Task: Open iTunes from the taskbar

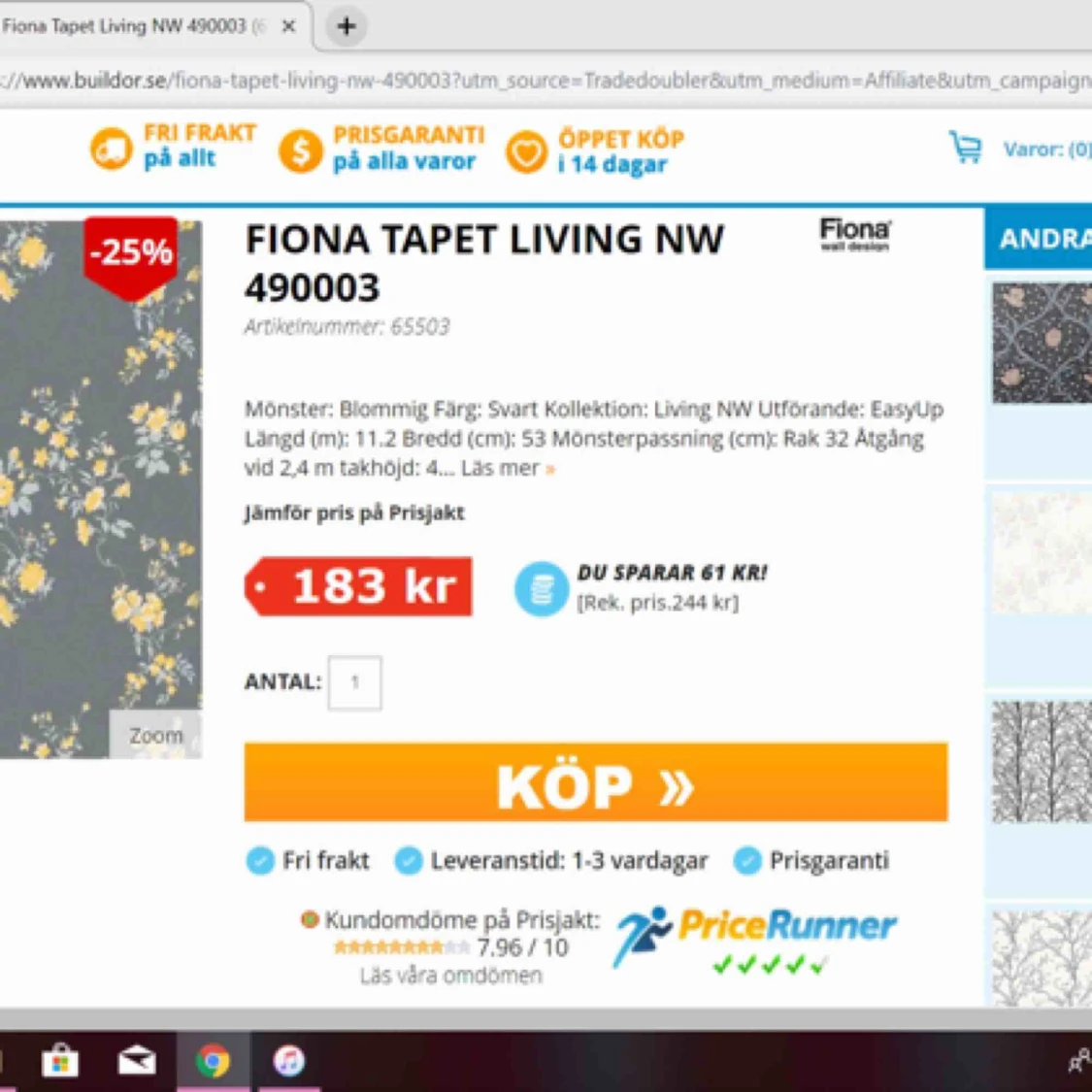Action: (x=288, y=1061)
